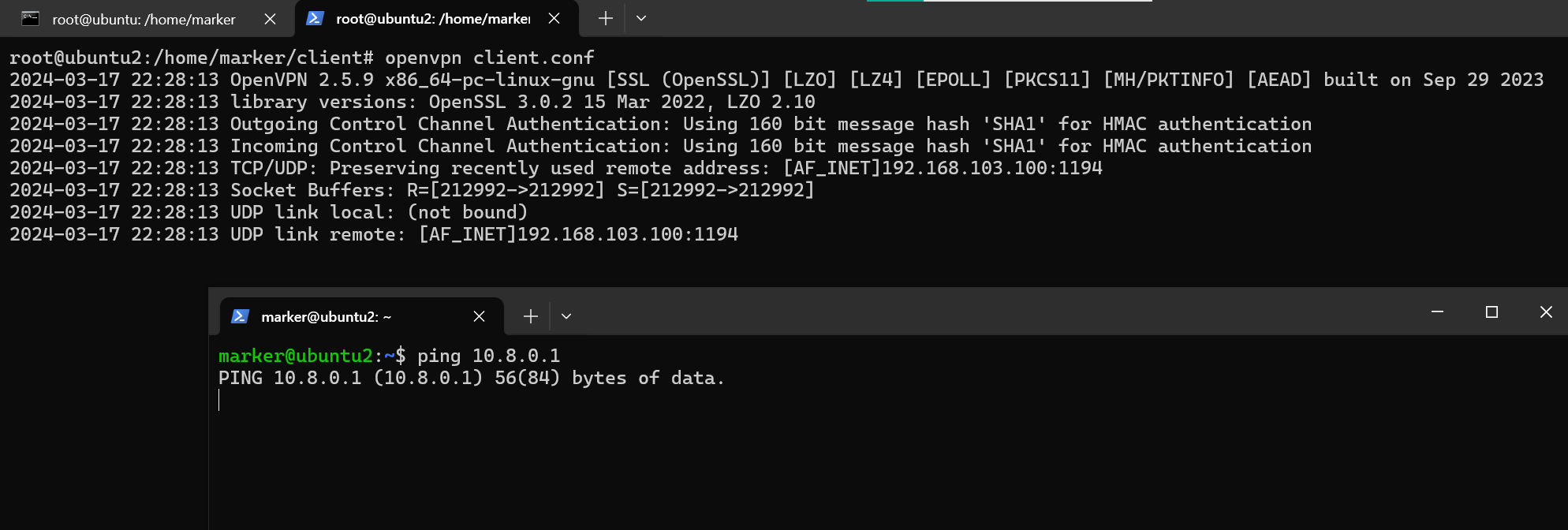Click the openvpn client.conf command line
The image size is (1568, 530).
pyautogui.click(x=489, y=58)
